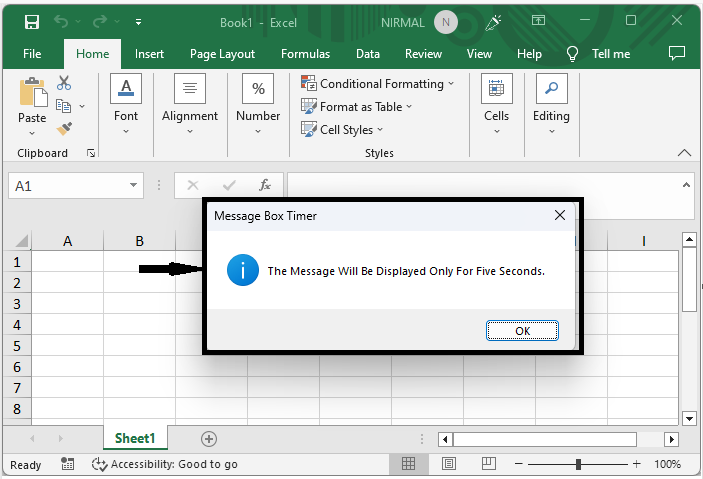Open the Formulas tab
The height and width of the screenshot is (479, 703).
[x=305, y=54]
